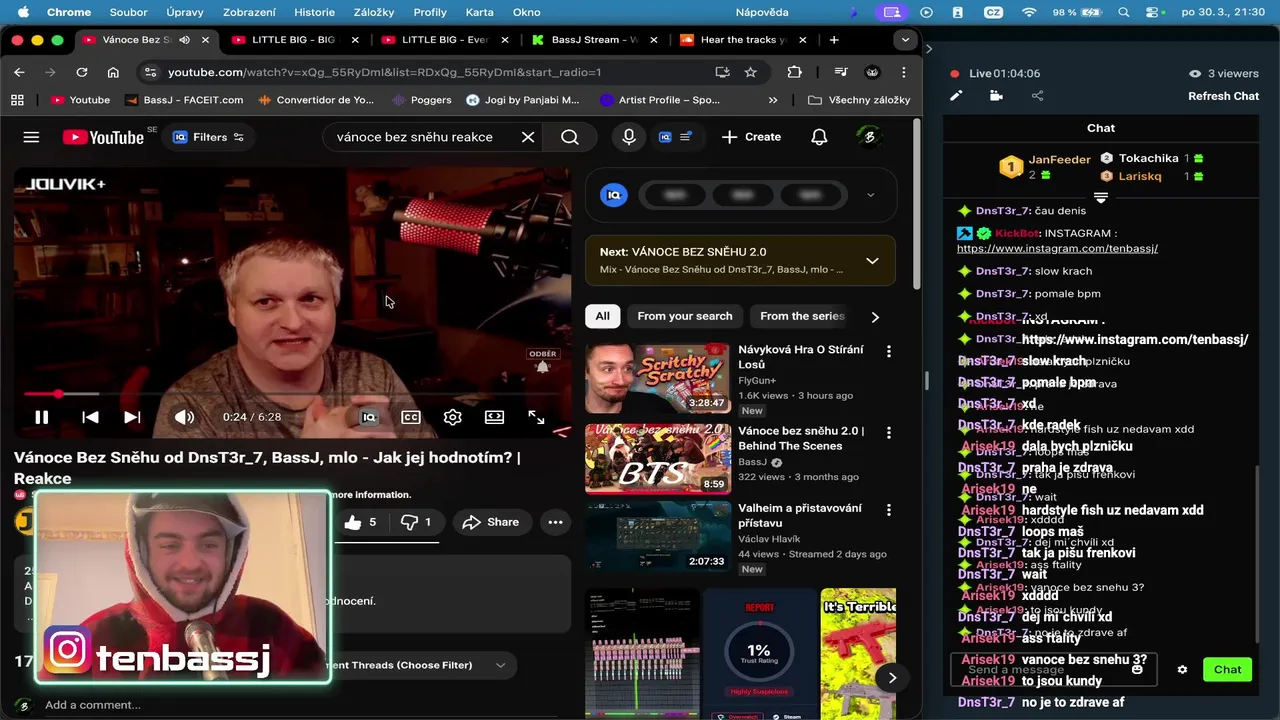Open the tab search dropdown
The image size is (1280, 720).
click(905, 40)
